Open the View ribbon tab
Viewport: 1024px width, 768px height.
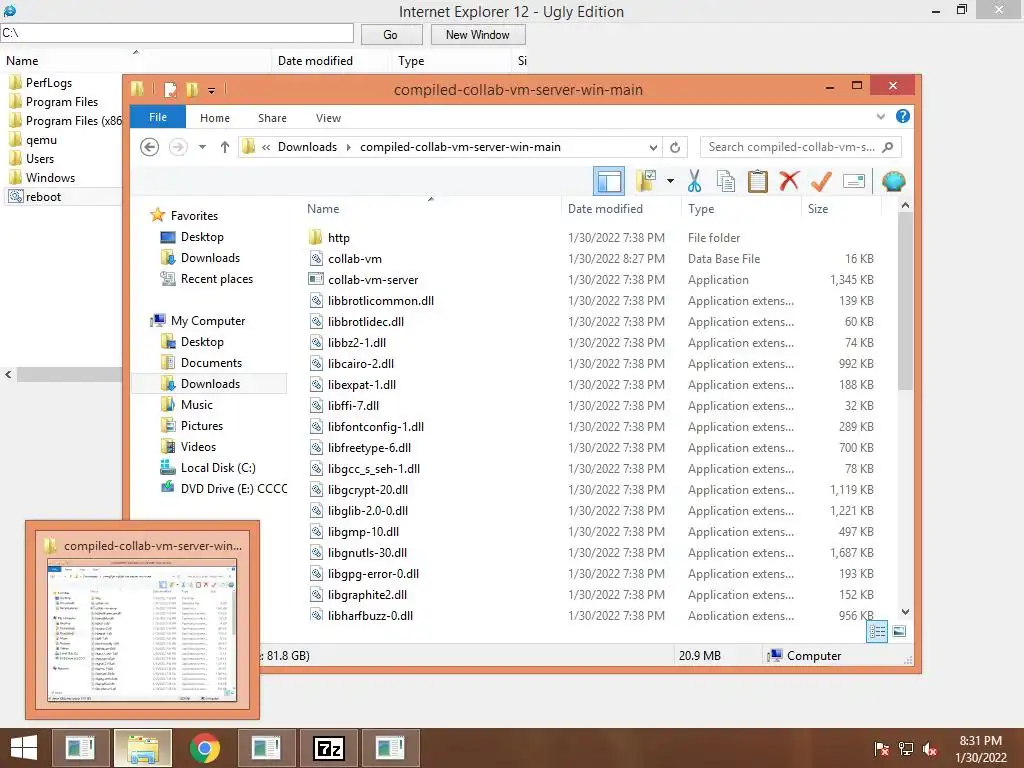(328, 118)
